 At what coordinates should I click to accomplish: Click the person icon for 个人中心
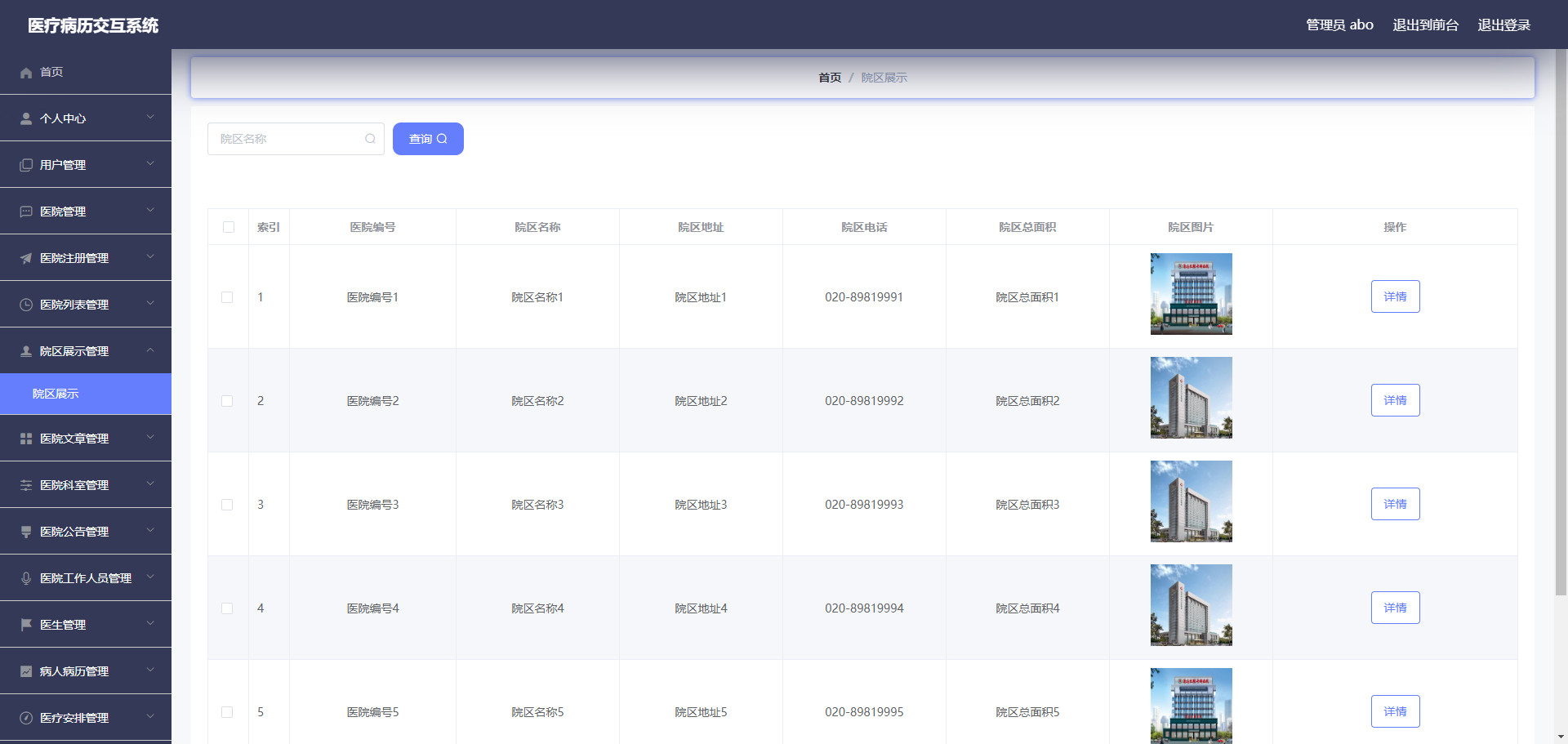tap(26, 118)
